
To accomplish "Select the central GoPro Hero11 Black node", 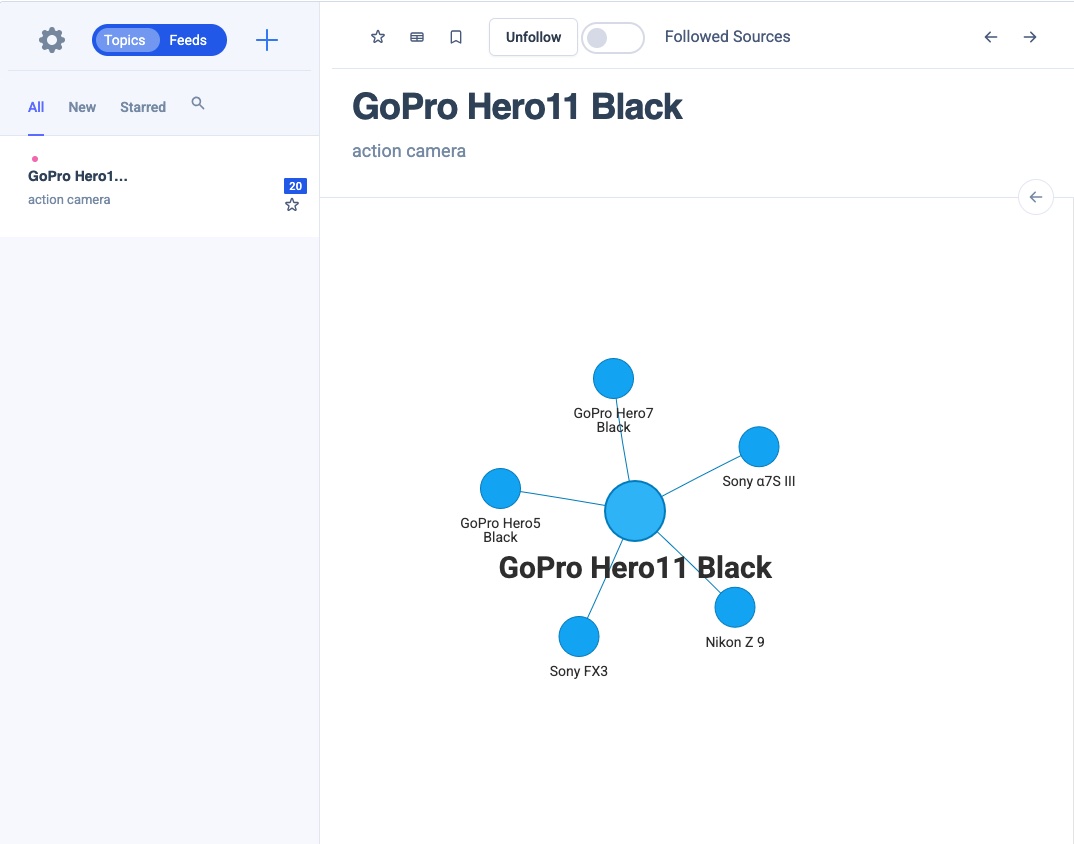I will click(x=635, y=511).
